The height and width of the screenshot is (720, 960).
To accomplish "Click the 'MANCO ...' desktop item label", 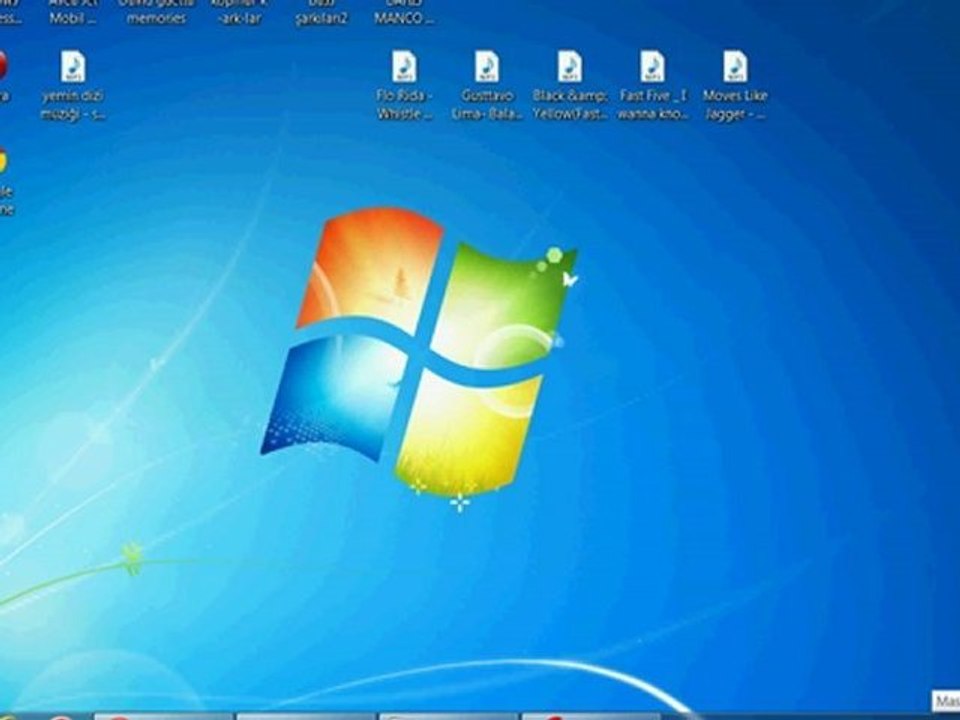I will click(x=404, y=18).
